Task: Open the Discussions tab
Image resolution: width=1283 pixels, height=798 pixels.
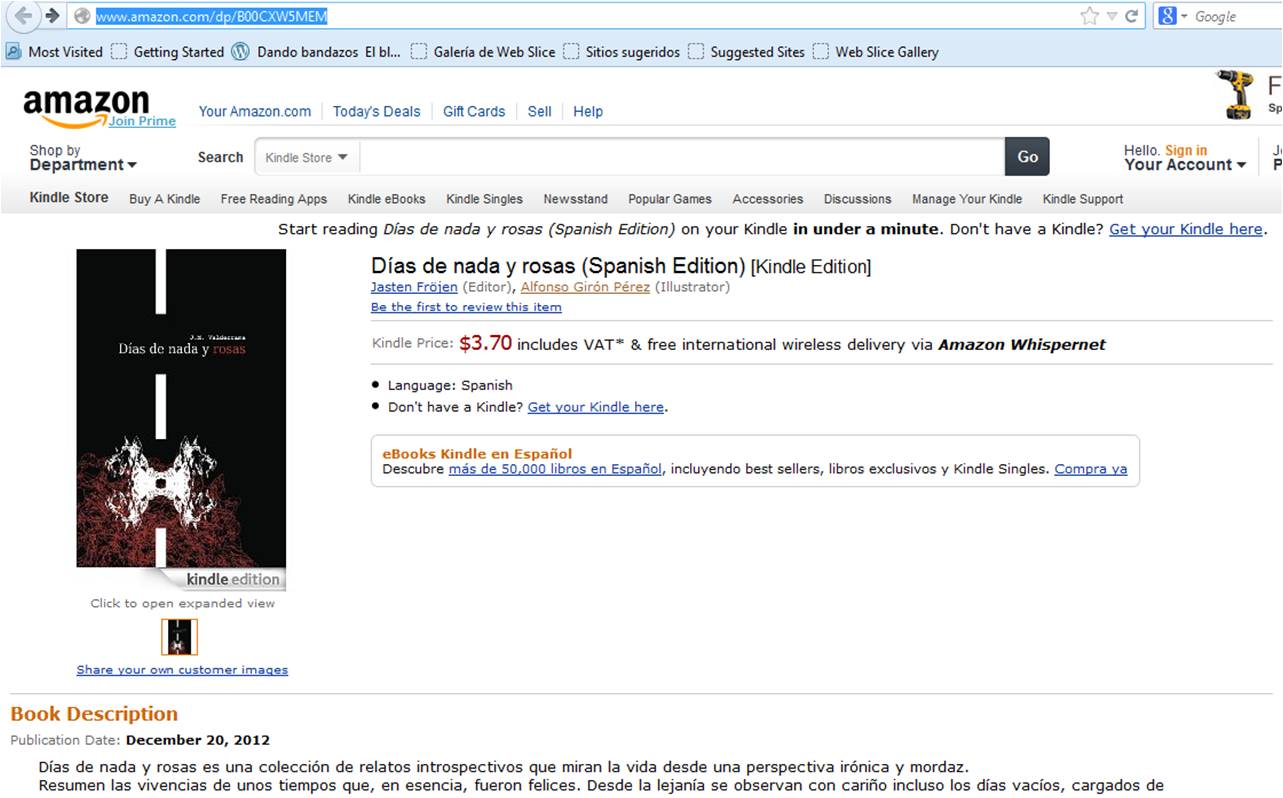Action: tap(858, 199)
